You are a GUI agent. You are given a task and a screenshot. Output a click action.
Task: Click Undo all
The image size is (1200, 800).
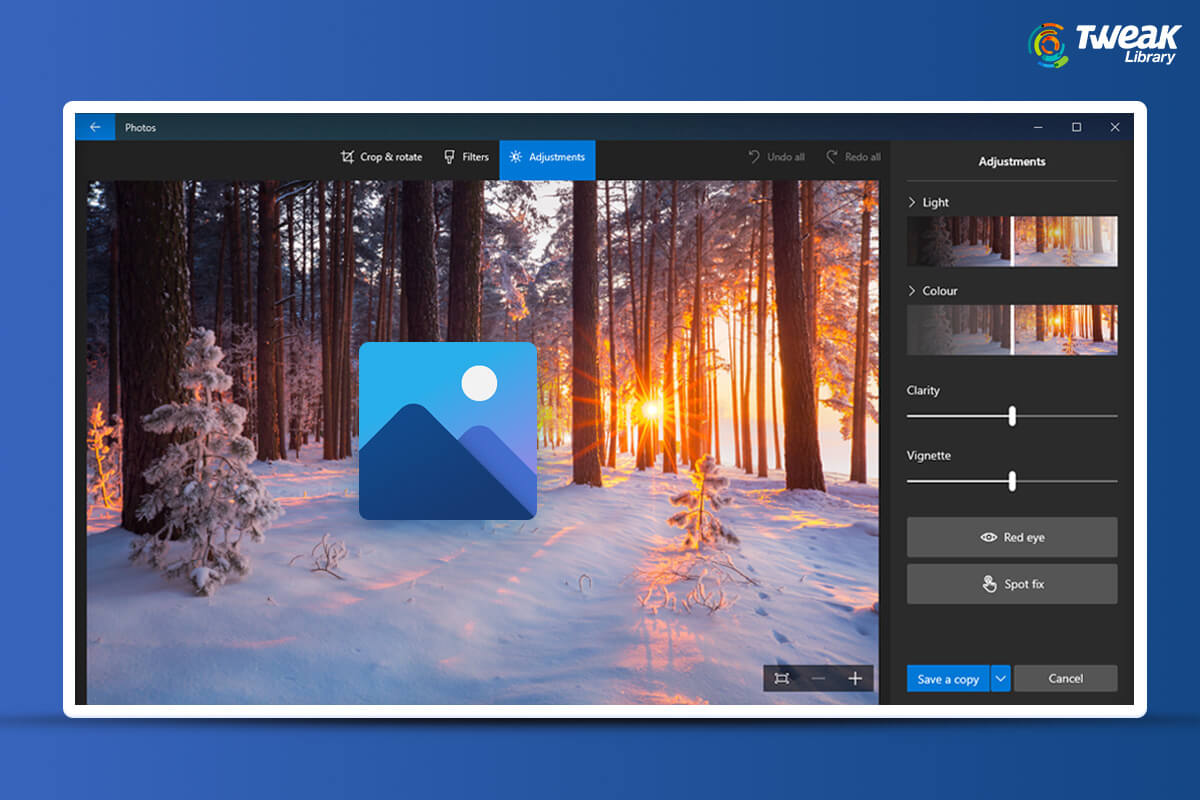(776, 157)
